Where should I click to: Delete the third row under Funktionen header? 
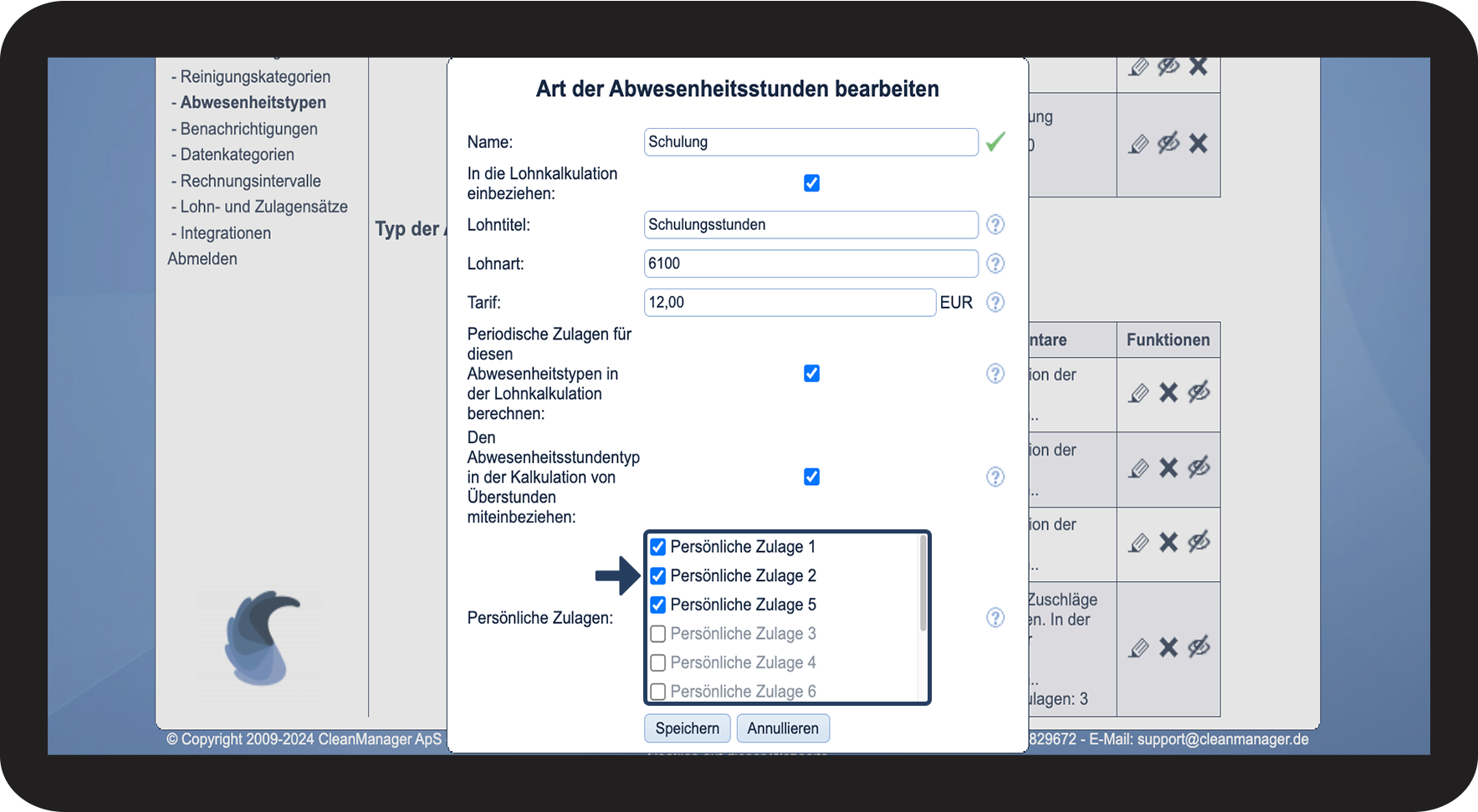[1169, 543]
